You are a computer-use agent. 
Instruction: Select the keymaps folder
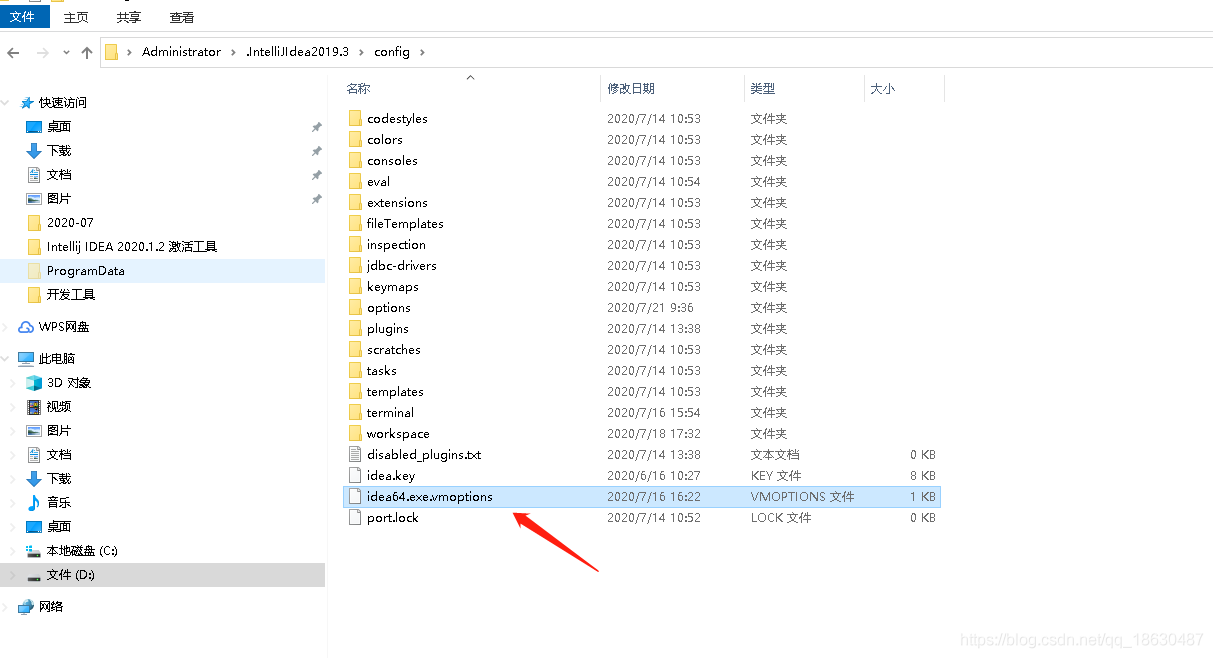(x=392, y=286)
